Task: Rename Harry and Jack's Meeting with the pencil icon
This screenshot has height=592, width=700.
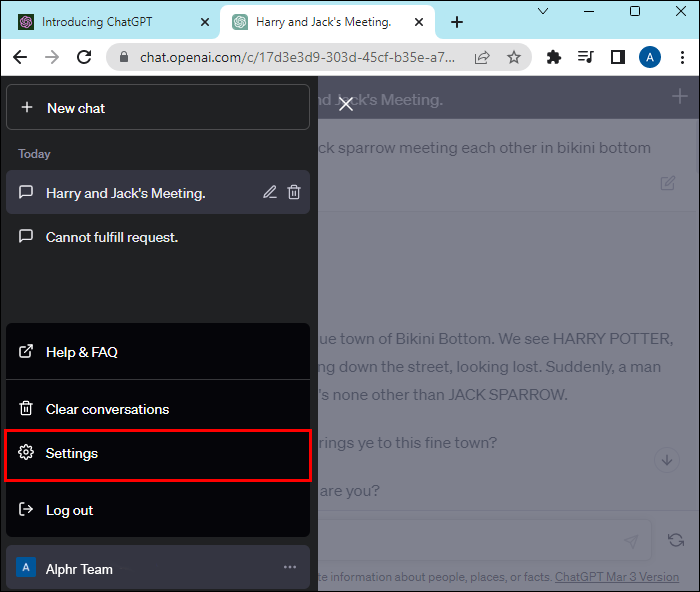Action: 270,192
